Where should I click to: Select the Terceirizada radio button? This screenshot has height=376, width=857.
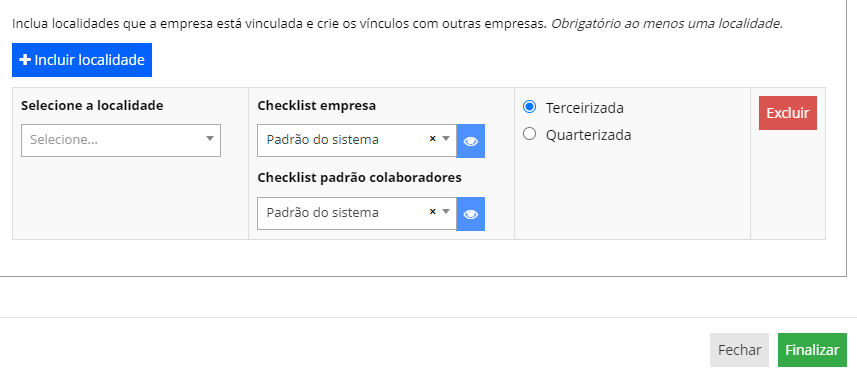click(x=529, y=107)
